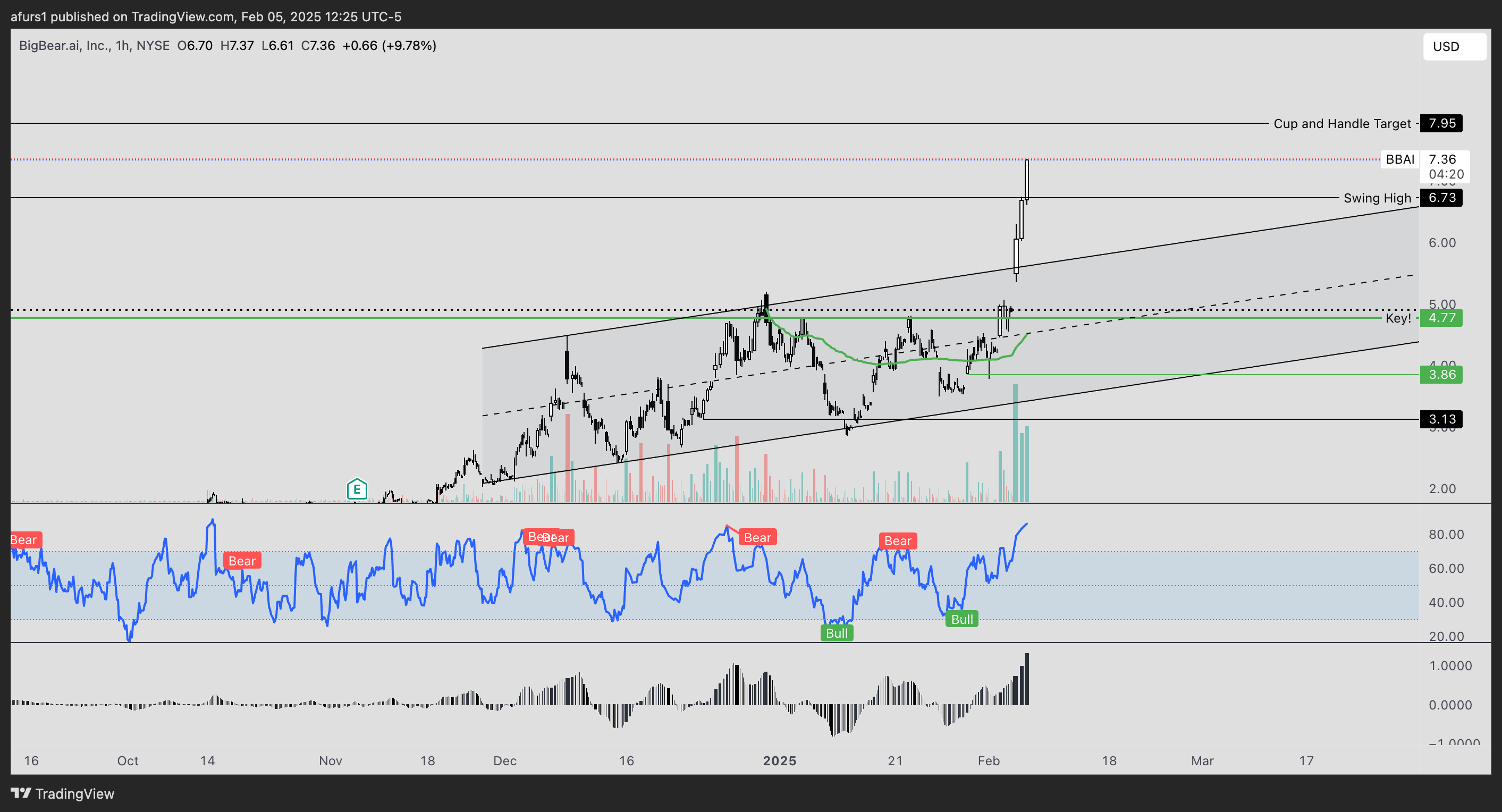Click the TradingView logo at bottom left
Viewport: 1502px width, 812px height.
click(62, 793)
